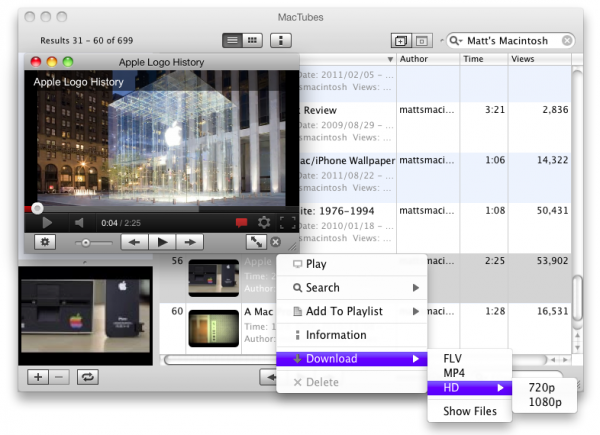
Task: Select Download in context menu
Action: pos(351,358)
